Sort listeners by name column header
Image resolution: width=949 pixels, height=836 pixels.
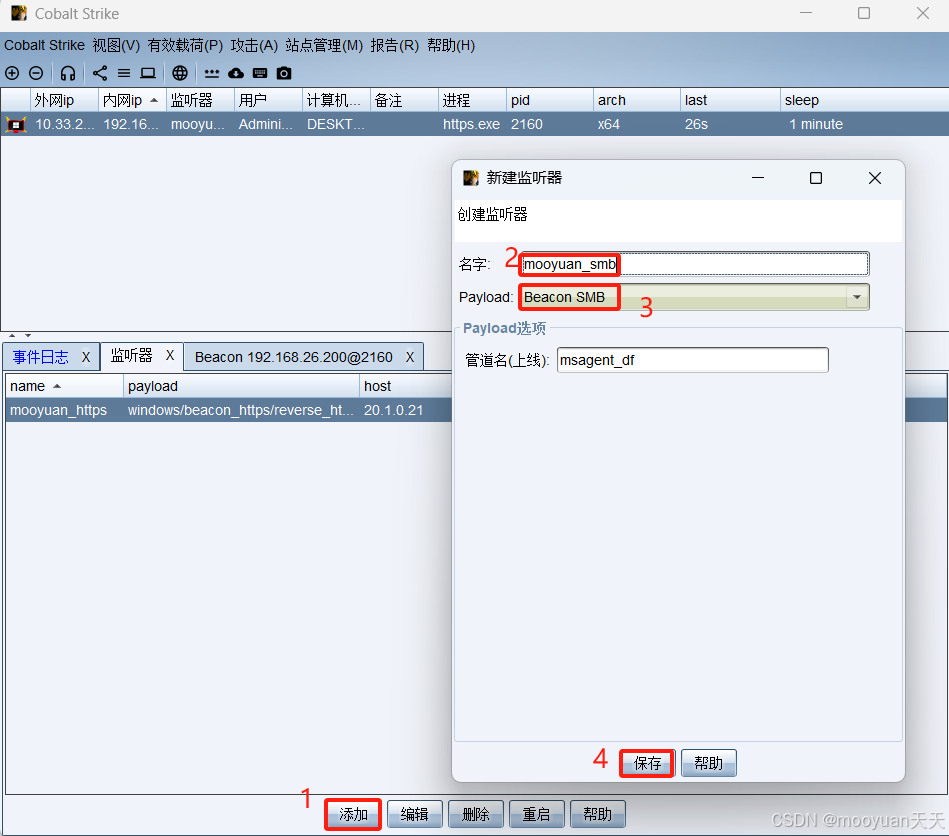point(64,386)
